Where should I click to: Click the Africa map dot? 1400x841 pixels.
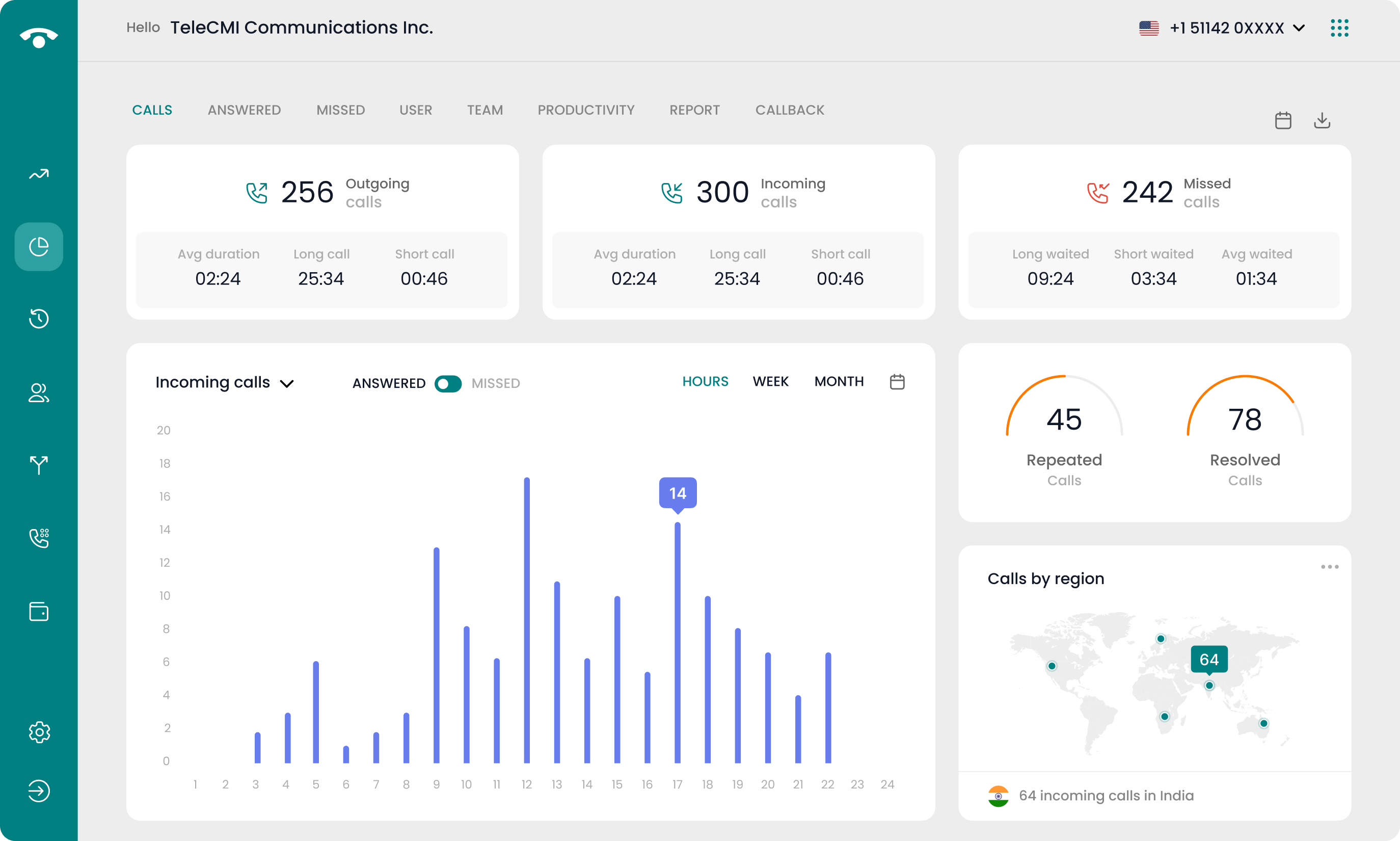1165,716
